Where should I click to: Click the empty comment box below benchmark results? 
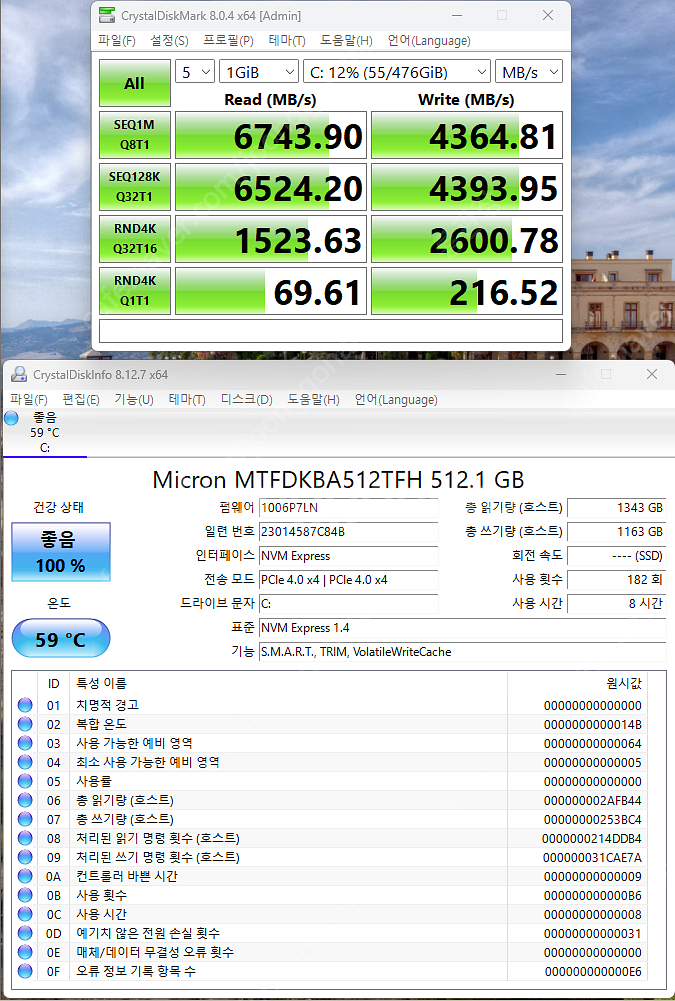pyautogui.click(x=331, y=331)
